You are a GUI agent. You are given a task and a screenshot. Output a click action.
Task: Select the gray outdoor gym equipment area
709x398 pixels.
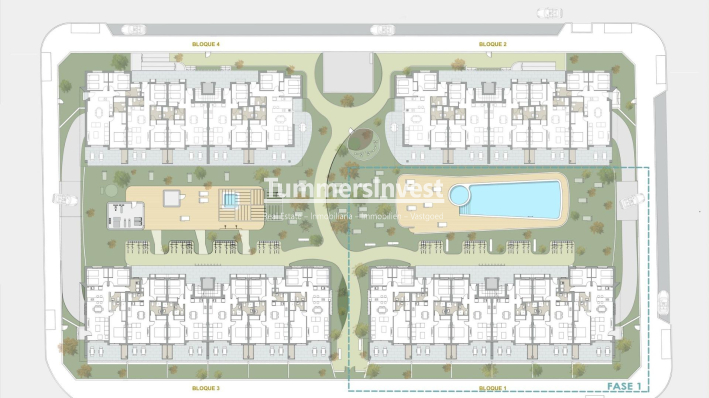tap(126, 215)
